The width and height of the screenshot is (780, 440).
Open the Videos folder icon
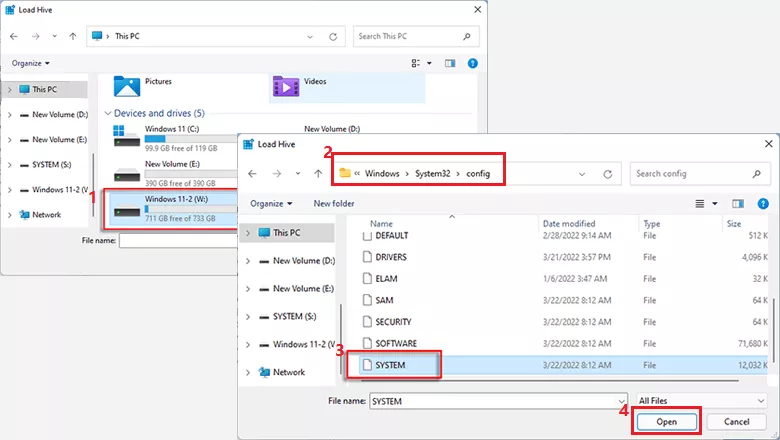click(286, 86)
